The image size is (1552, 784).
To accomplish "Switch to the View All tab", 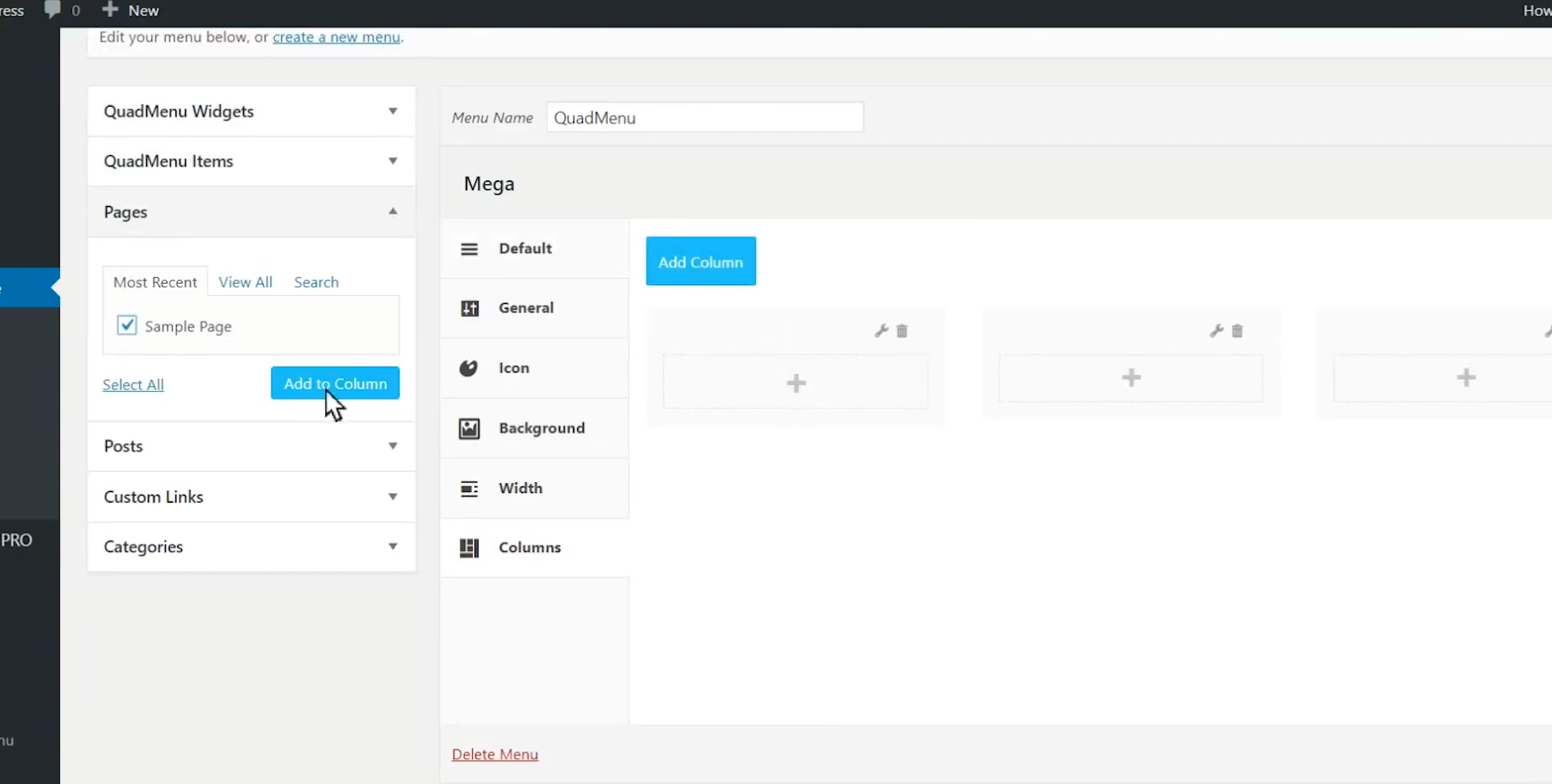I will coord(245,282).
